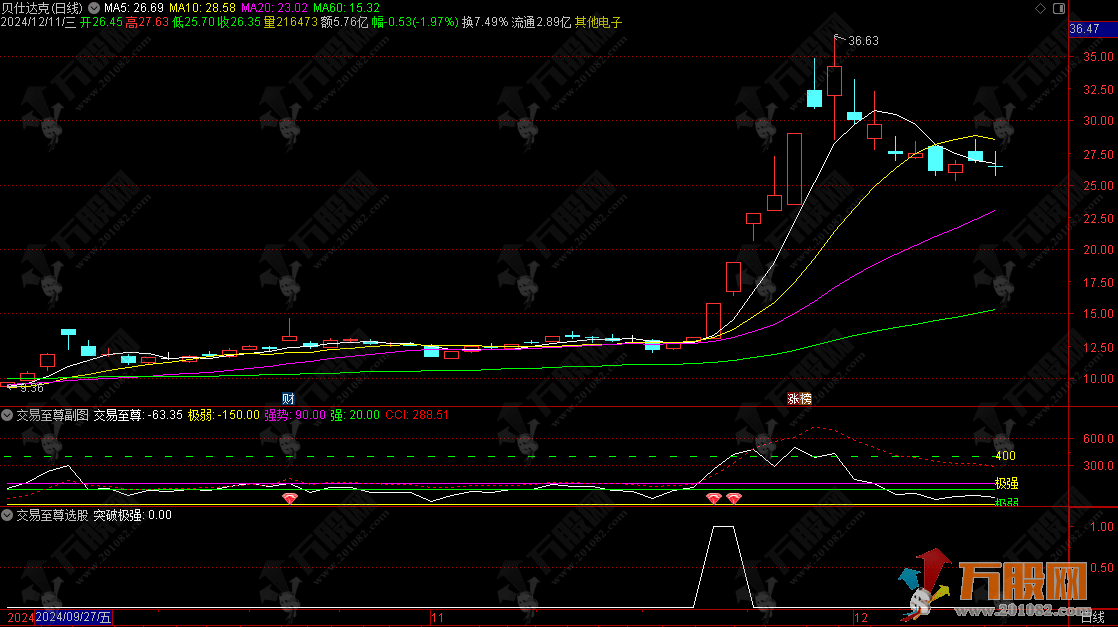The height and width of the screenshot is (627, 1118).
Task: Select the MA5: 26.69 label
Action: point(134,8)
